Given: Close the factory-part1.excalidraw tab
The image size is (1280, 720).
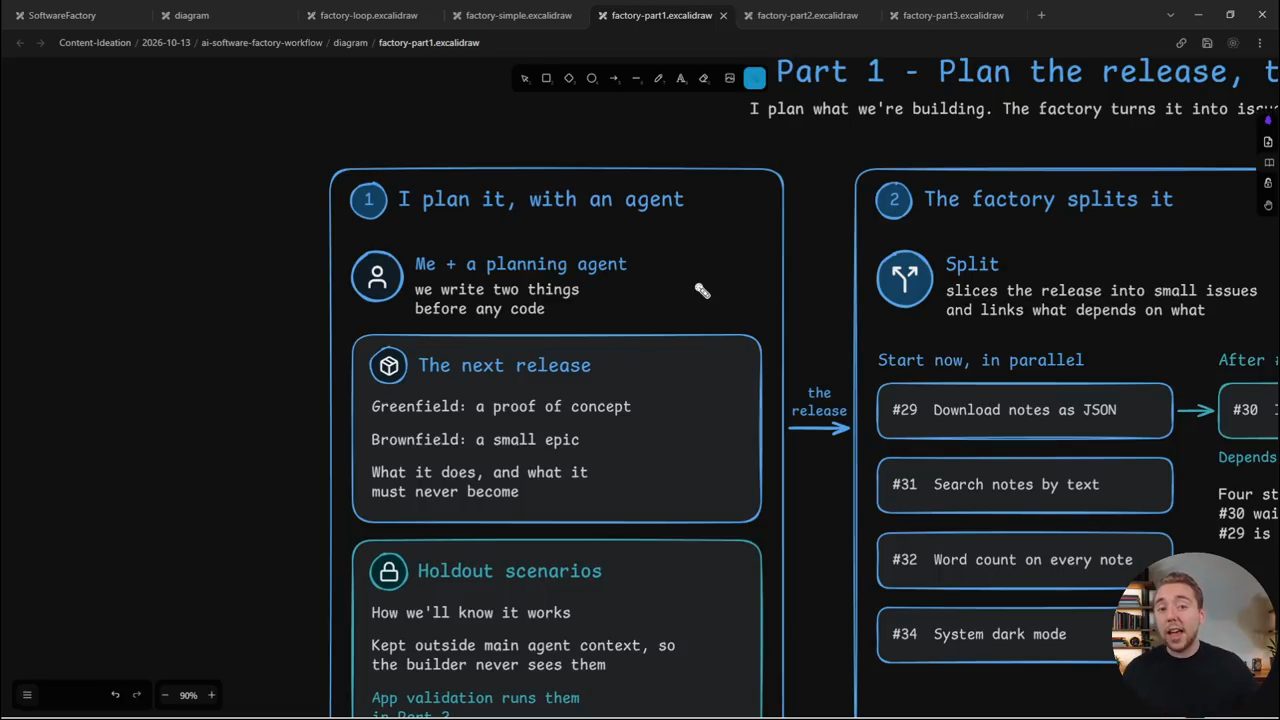Looking at the screenshot, I should coord(723,15).
